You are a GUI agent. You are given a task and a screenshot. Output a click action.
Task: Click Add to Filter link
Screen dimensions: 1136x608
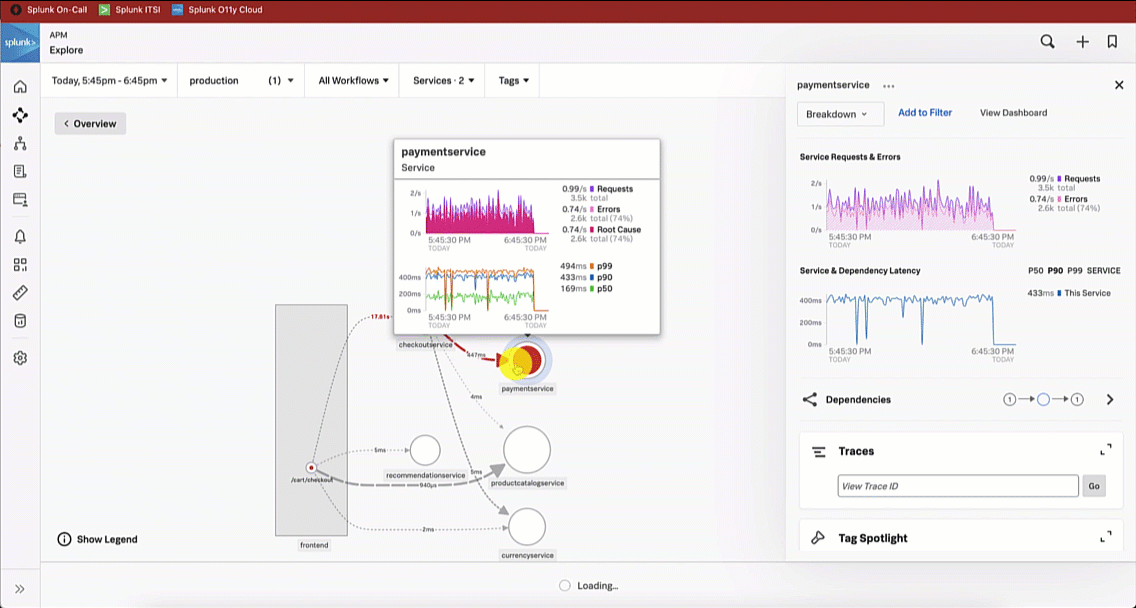tap(924, 113)
